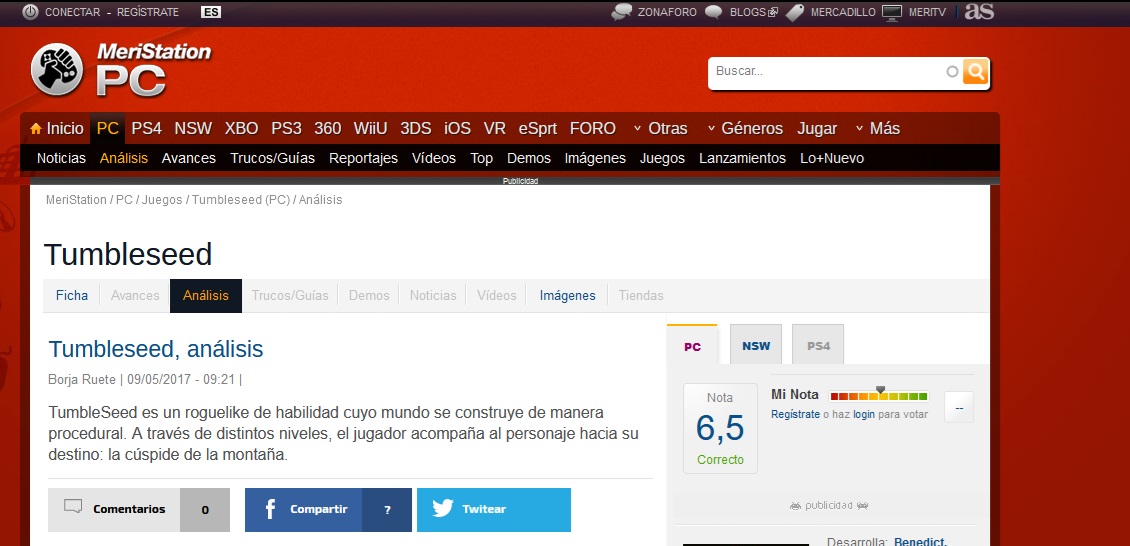
Task: Click the MeriTV monitor icon
Action: [892, 12]
